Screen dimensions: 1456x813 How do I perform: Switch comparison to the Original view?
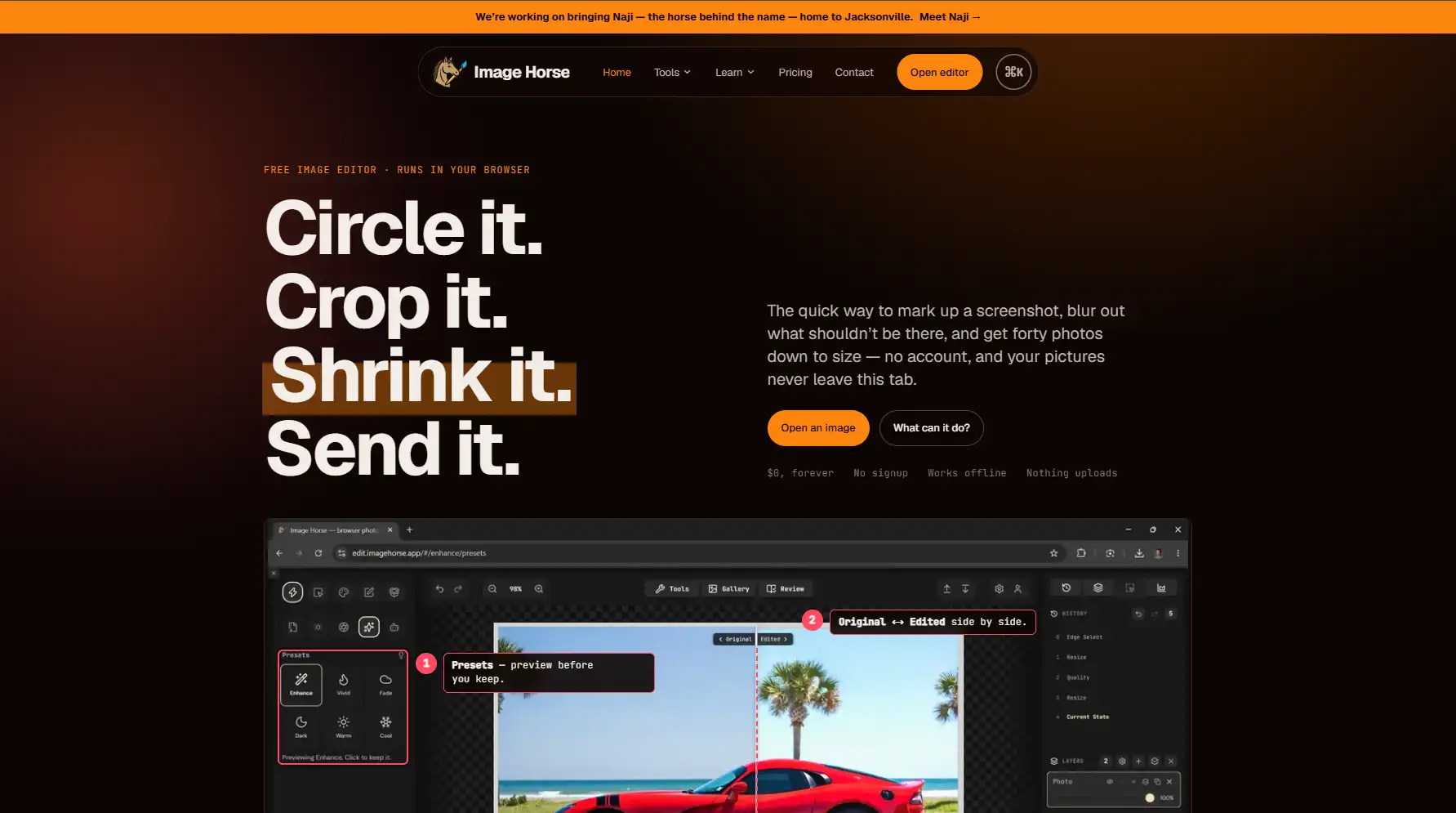point(735,639)
